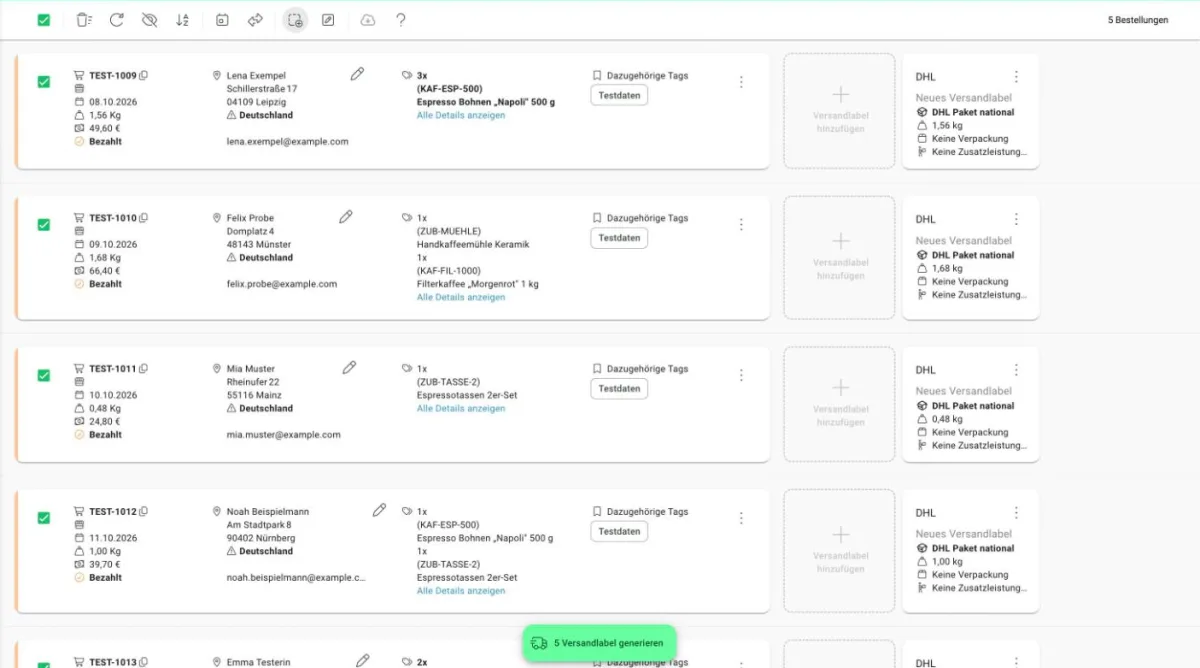1200x668 pixels.
Task: Uncheck the select-all checkbox in toolbar
Action: (44, 20)
